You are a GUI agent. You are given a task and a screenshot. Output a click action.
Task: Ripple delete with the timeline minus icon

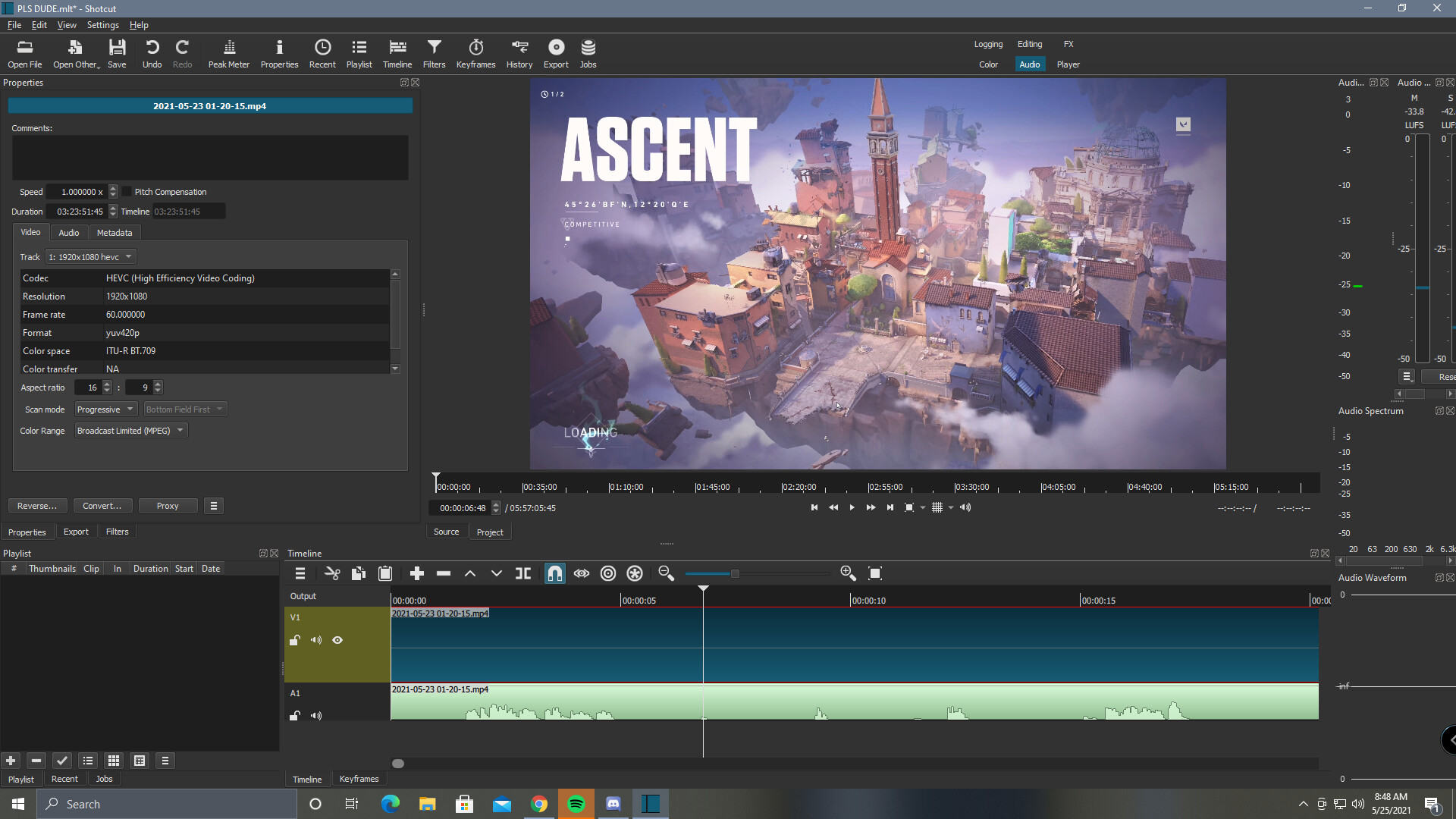(444, 573)
